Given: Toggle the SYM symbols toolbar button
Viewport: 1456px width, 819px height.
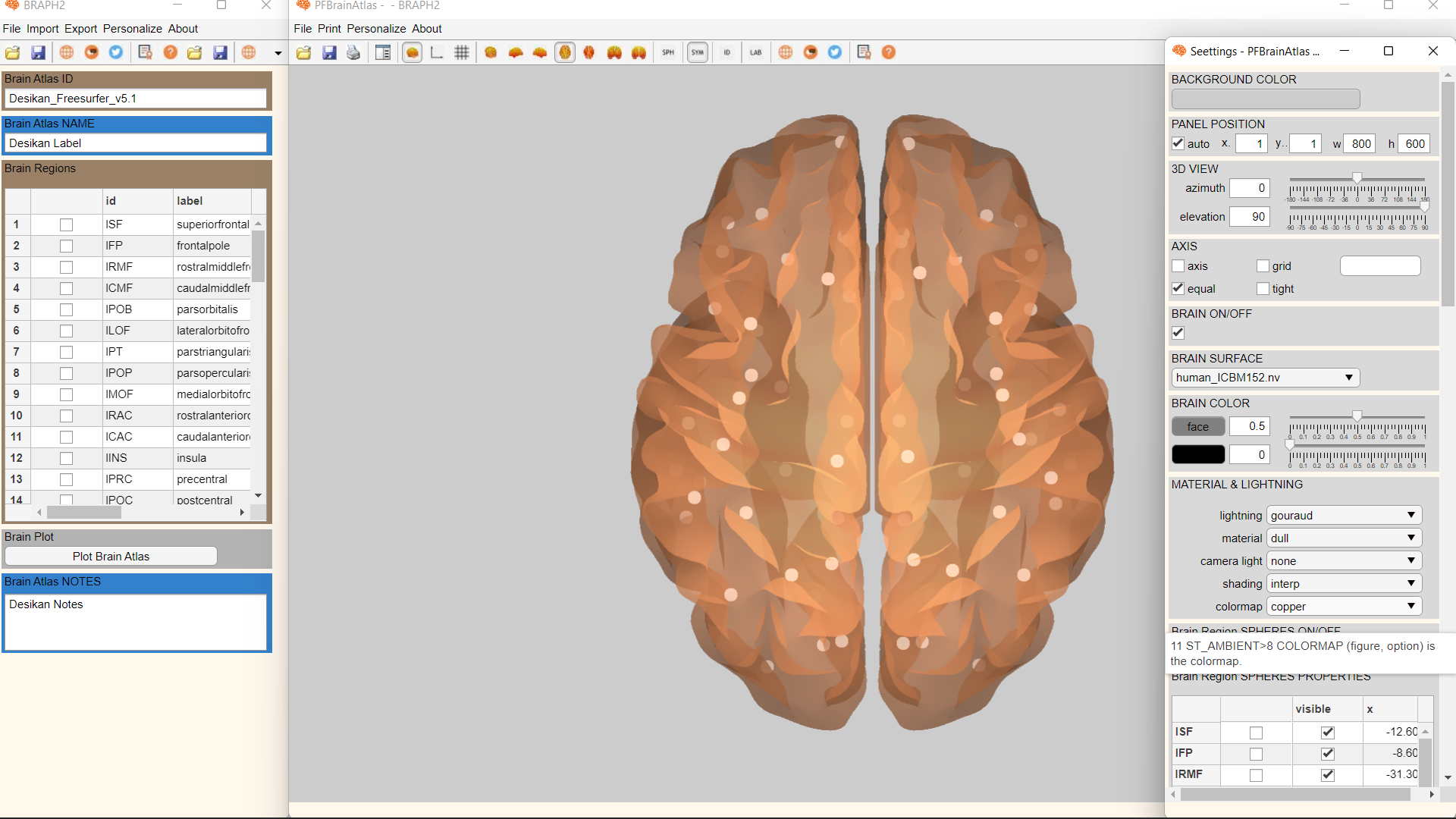Looking at the screenshot, I should (x=697, y=52).
